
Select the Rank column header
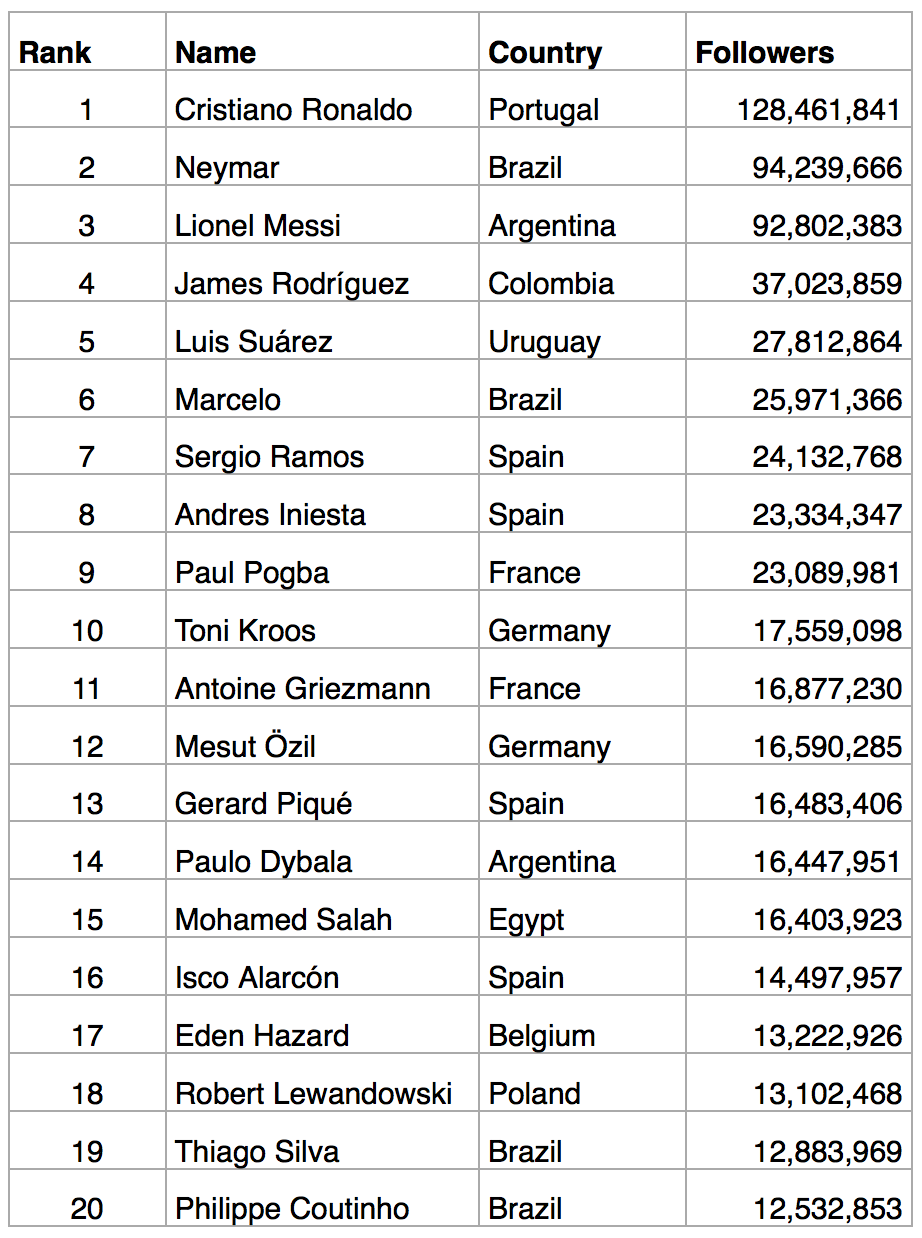click(x=87, y=42)
